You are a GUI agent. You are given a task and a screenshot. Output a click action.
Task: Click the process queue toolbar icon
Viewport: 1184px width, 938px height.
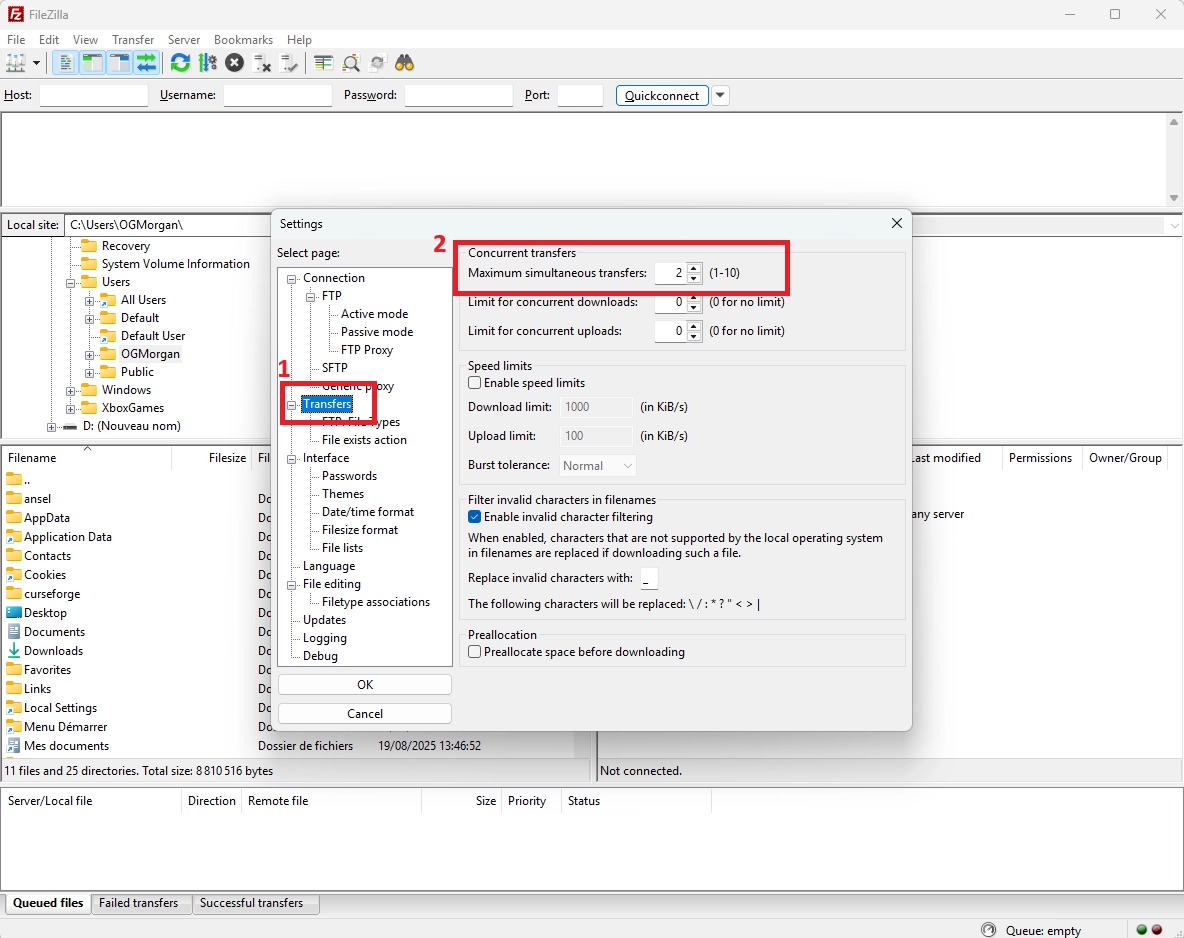pos(208,63)
